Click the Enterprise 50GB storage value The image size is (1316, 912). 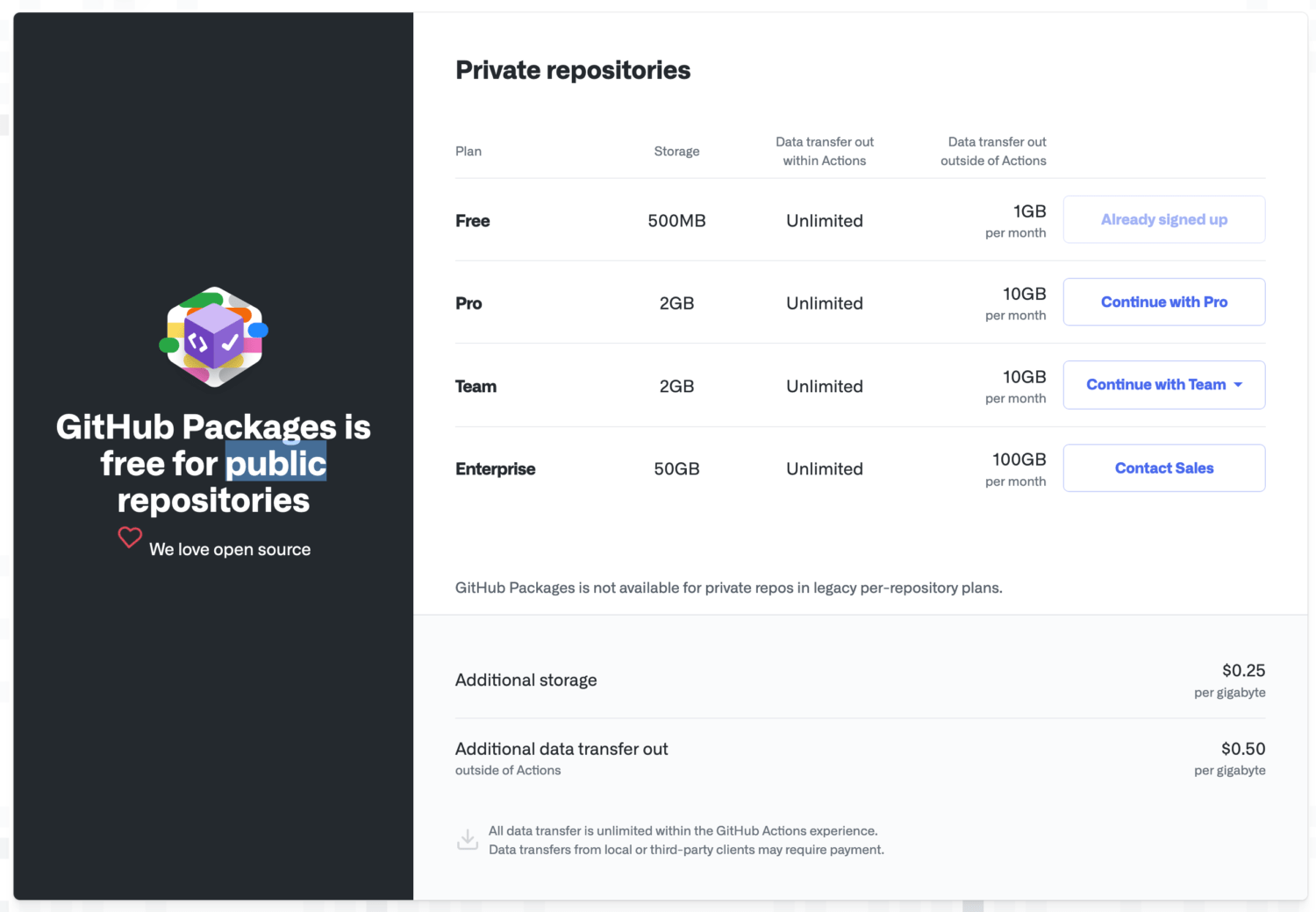tap(676, 469)
